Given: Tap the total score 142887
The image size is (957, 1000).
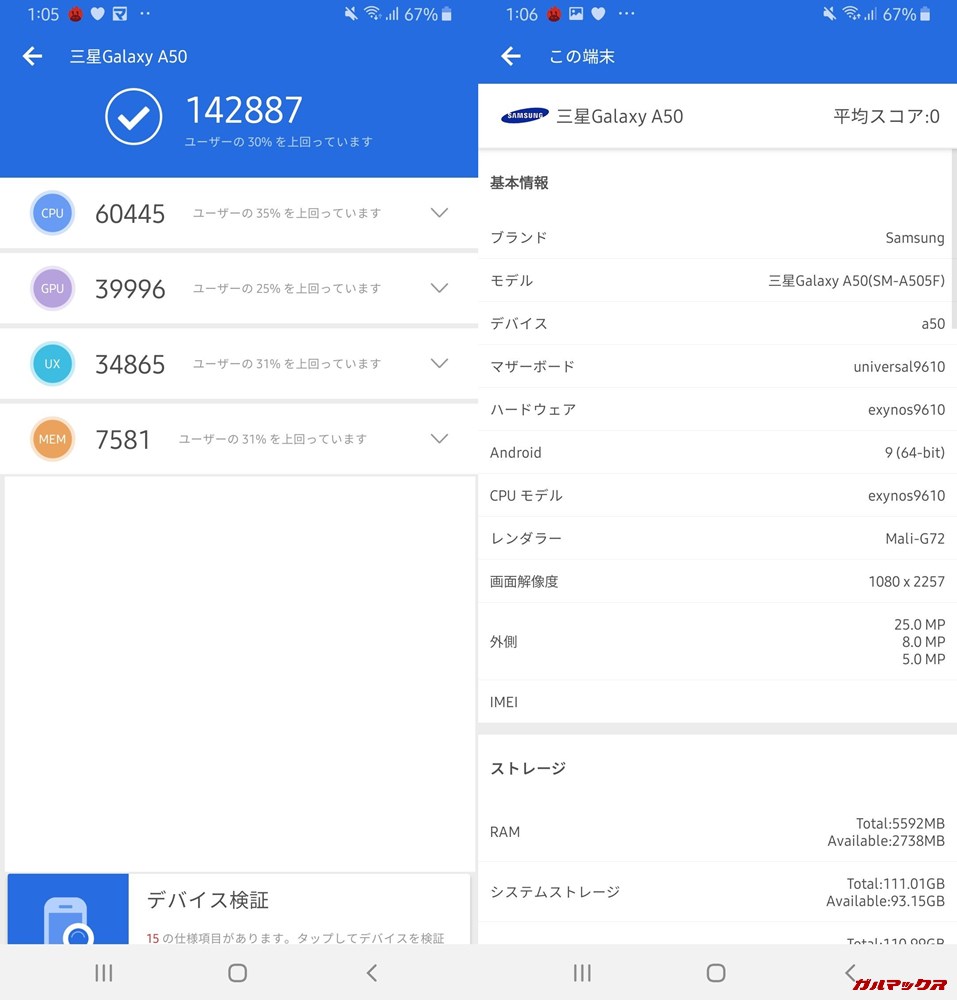Looking at the screenshot, I should tap(244, 110).
